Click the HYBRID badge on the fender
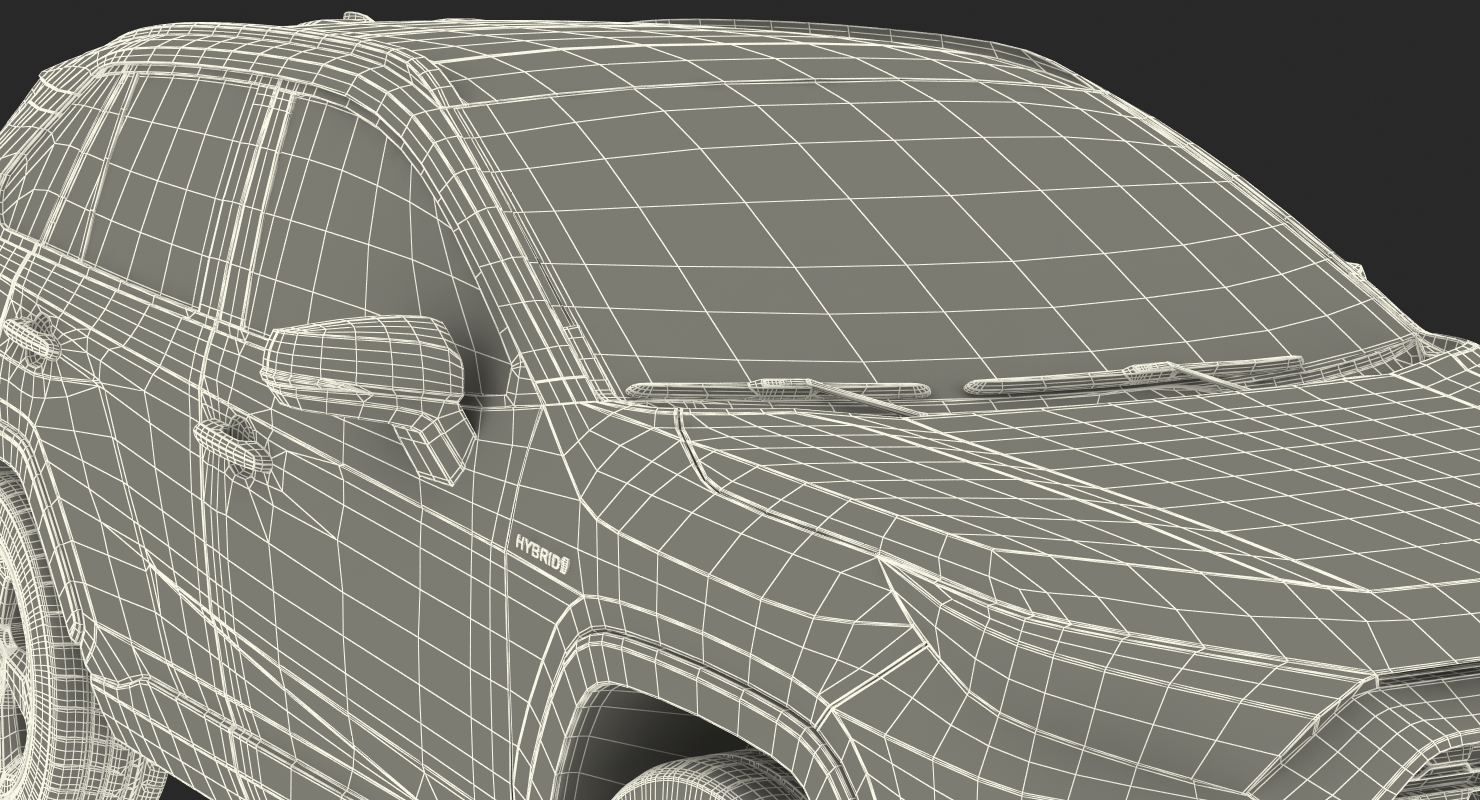Viewport: 1480px width, 800px height. pos(541,553)
